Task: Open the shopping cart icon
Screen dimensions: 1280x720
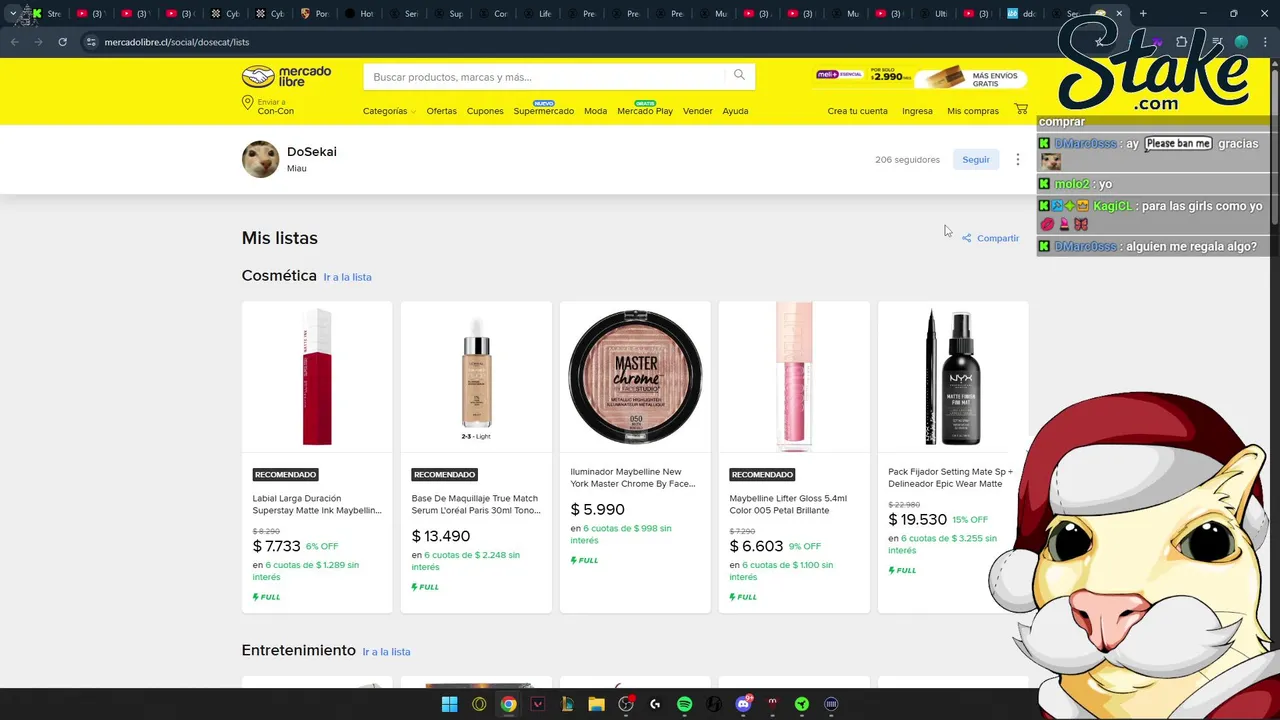Action: 1020,109
